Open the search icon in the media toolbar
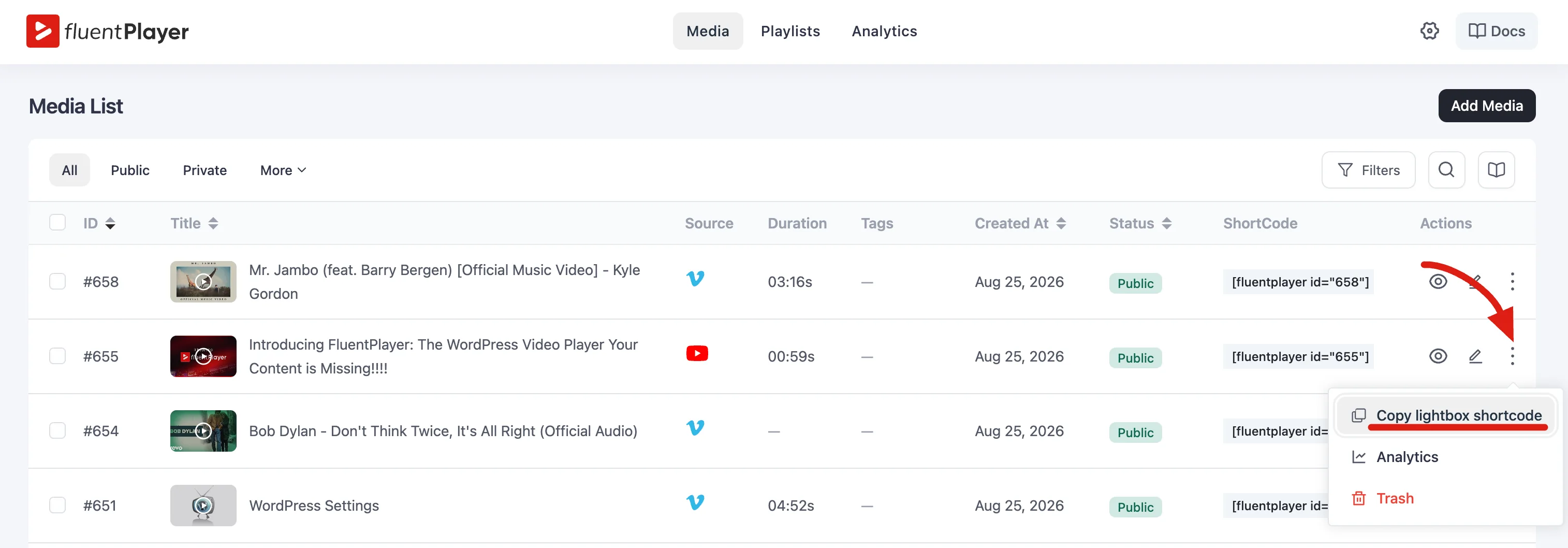The width and height of the screenshot is (1568, 548). tap(1446, 170)
